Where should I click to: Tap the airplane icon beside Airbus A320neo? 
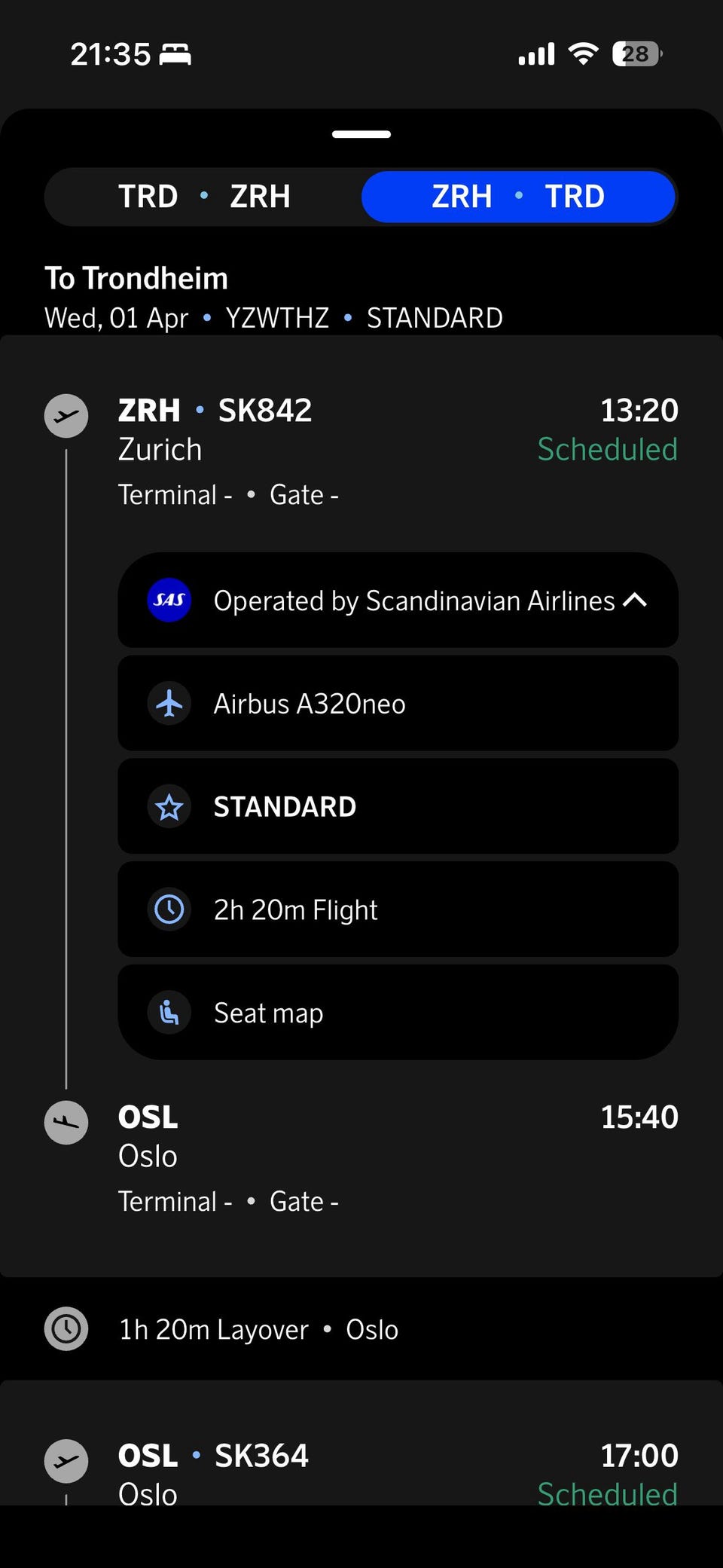169,703
